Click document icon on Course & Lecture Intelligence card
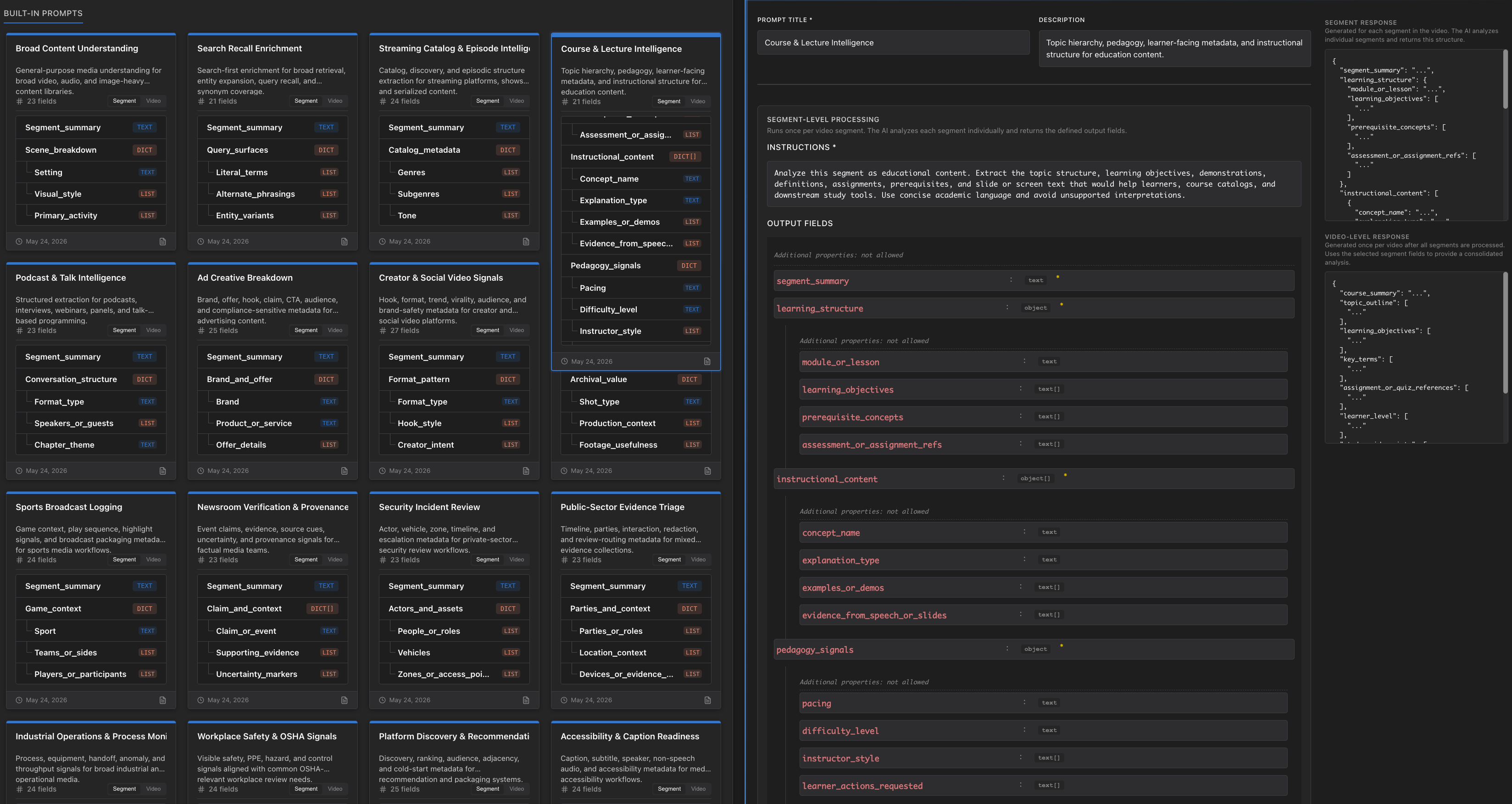This screenshot has width=1512, height=804. pyautogui.click(x=707, y=361)
